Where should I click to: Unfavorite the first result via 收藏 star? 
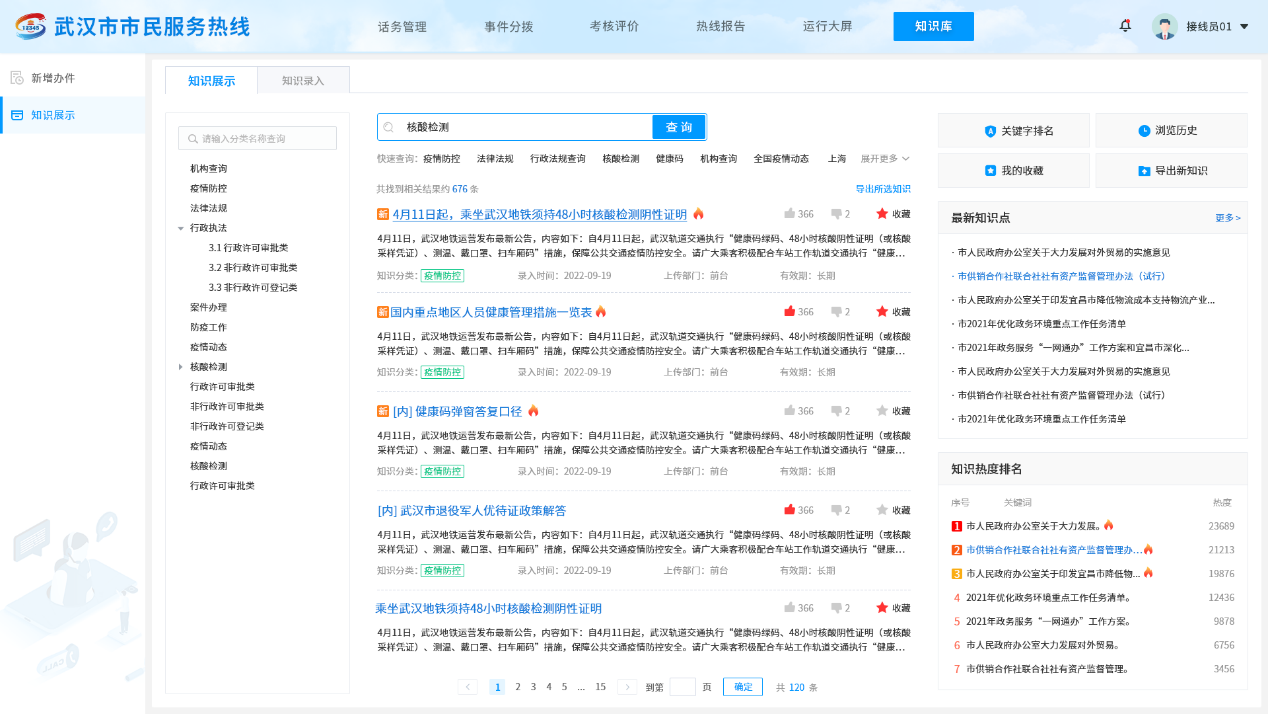point(882,214)
